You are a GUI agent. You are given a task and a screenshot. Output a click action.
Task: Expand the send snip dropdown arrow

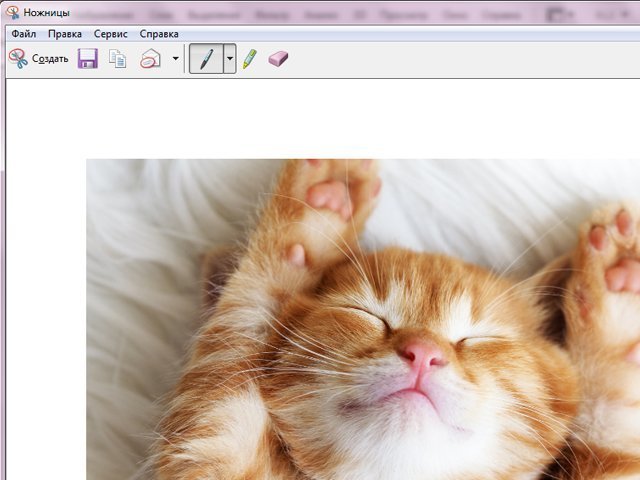click(x=176, y=59)
